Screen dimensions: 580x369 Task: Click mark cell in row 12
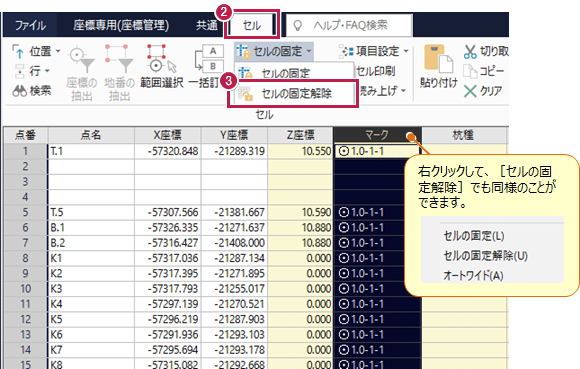pos(377,319)
